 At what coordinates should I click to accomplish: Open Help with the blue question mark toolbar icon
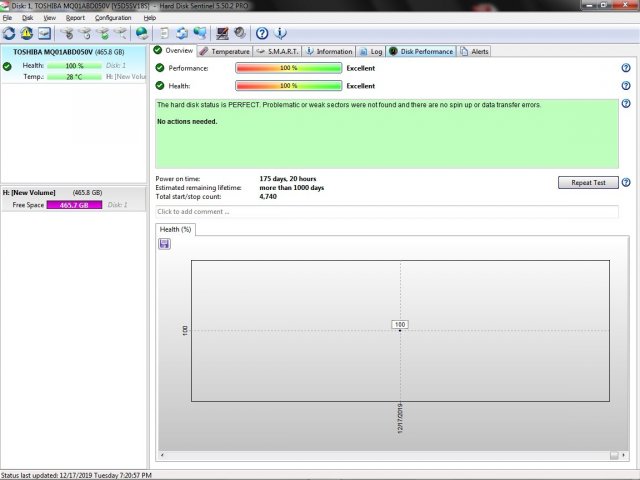(x=262, y=34)
